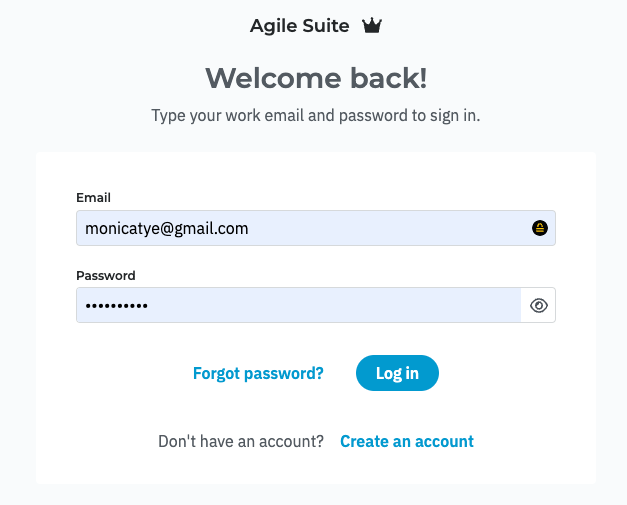Screen dimensions: 627x505
Task: Click empty space after password dots
Action: (332, 305)
